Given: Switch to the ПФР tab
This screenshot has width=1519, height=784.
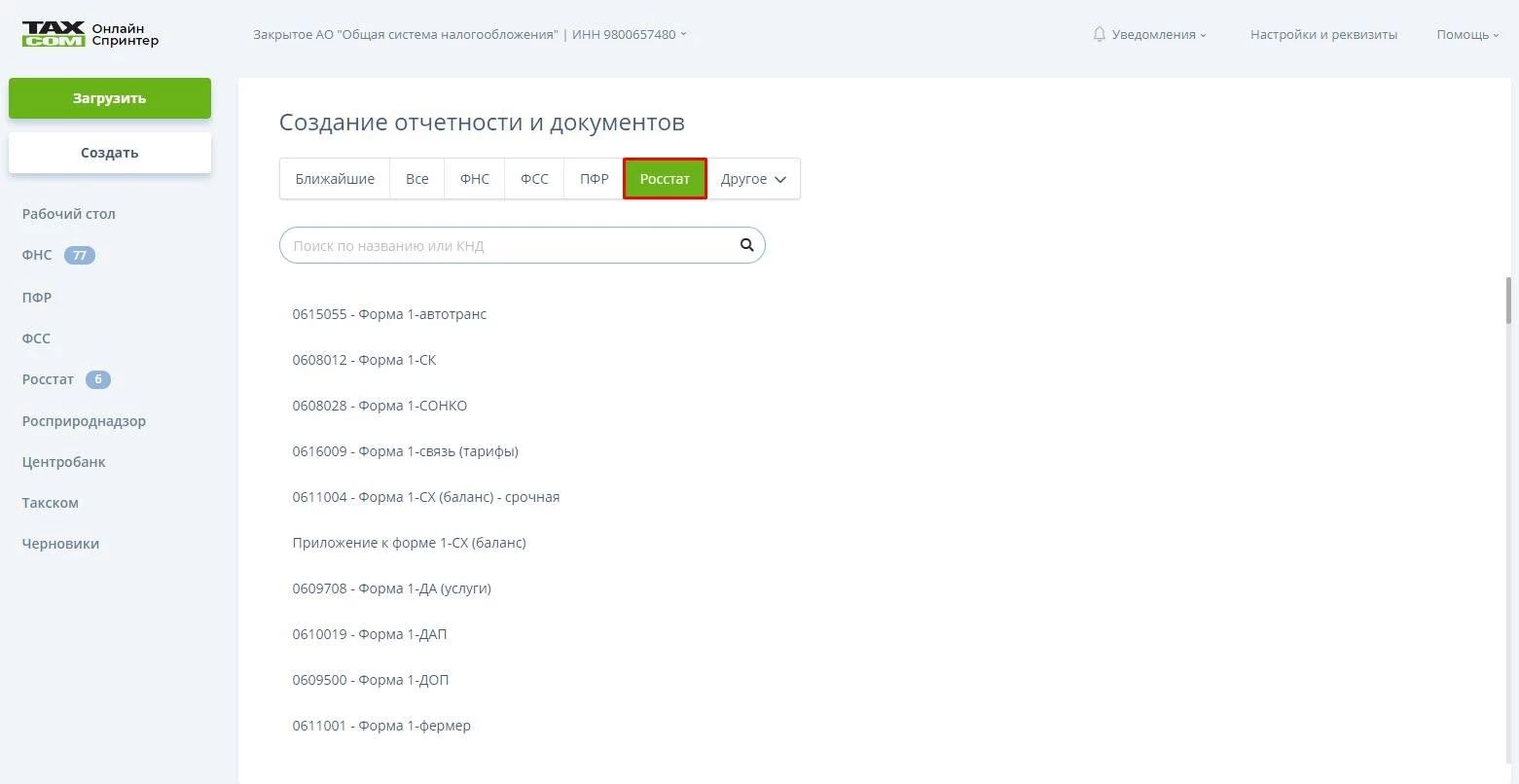Looking at the screenshot, I should point(594,179).
